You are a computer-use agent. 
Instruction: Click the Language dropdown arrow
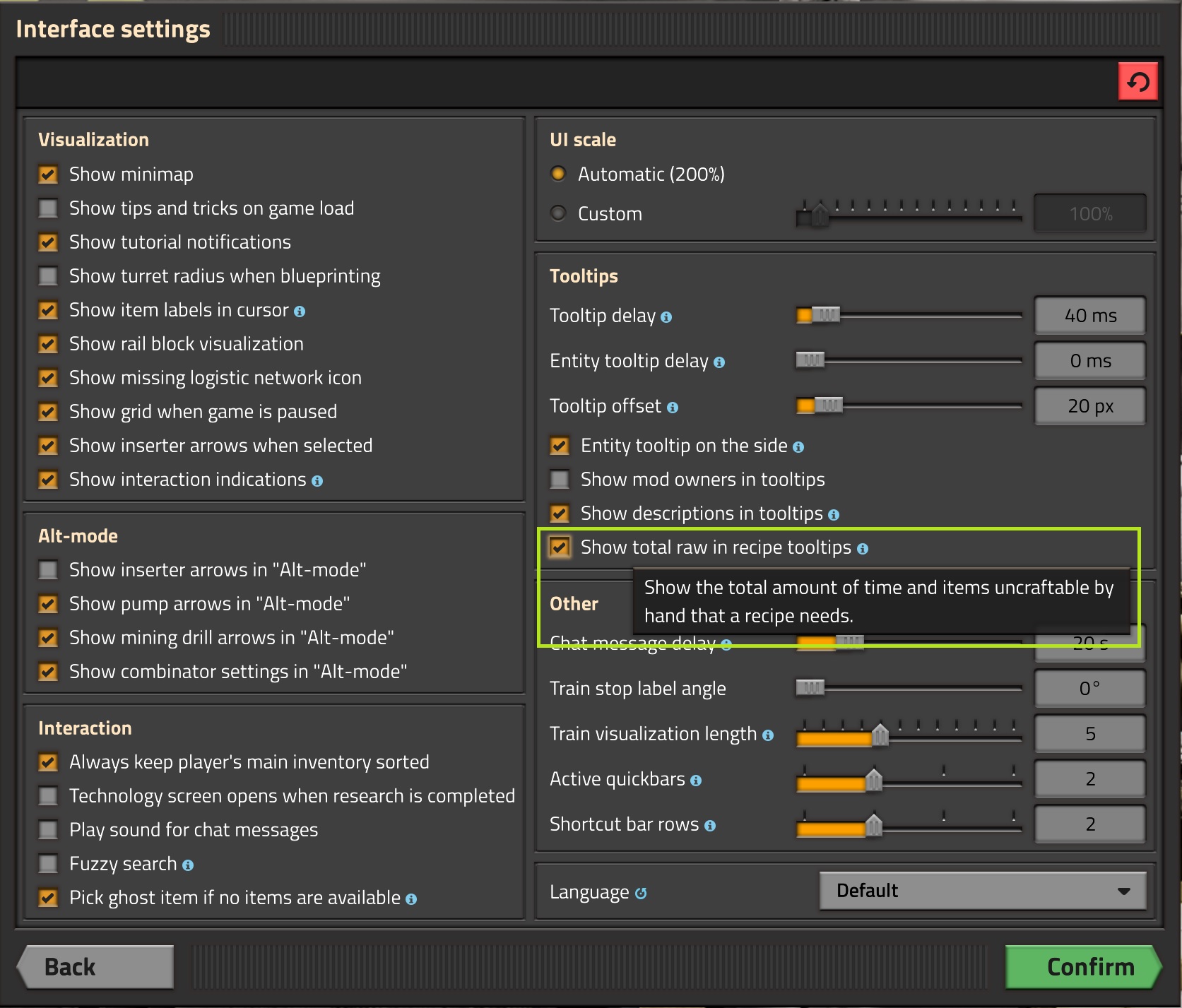[x=1123, y=891]
